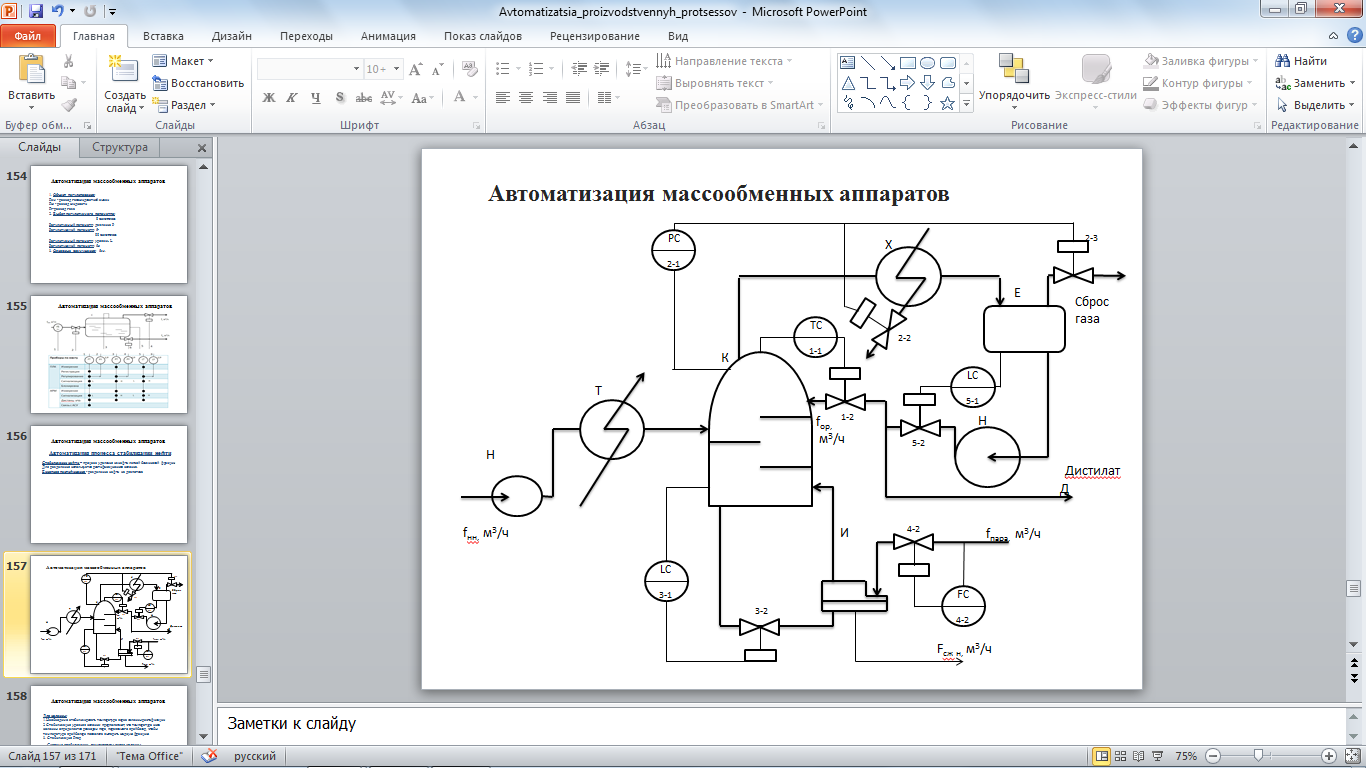
Task: Open PowerPoint Help question mark
Action: (1353, 35)
